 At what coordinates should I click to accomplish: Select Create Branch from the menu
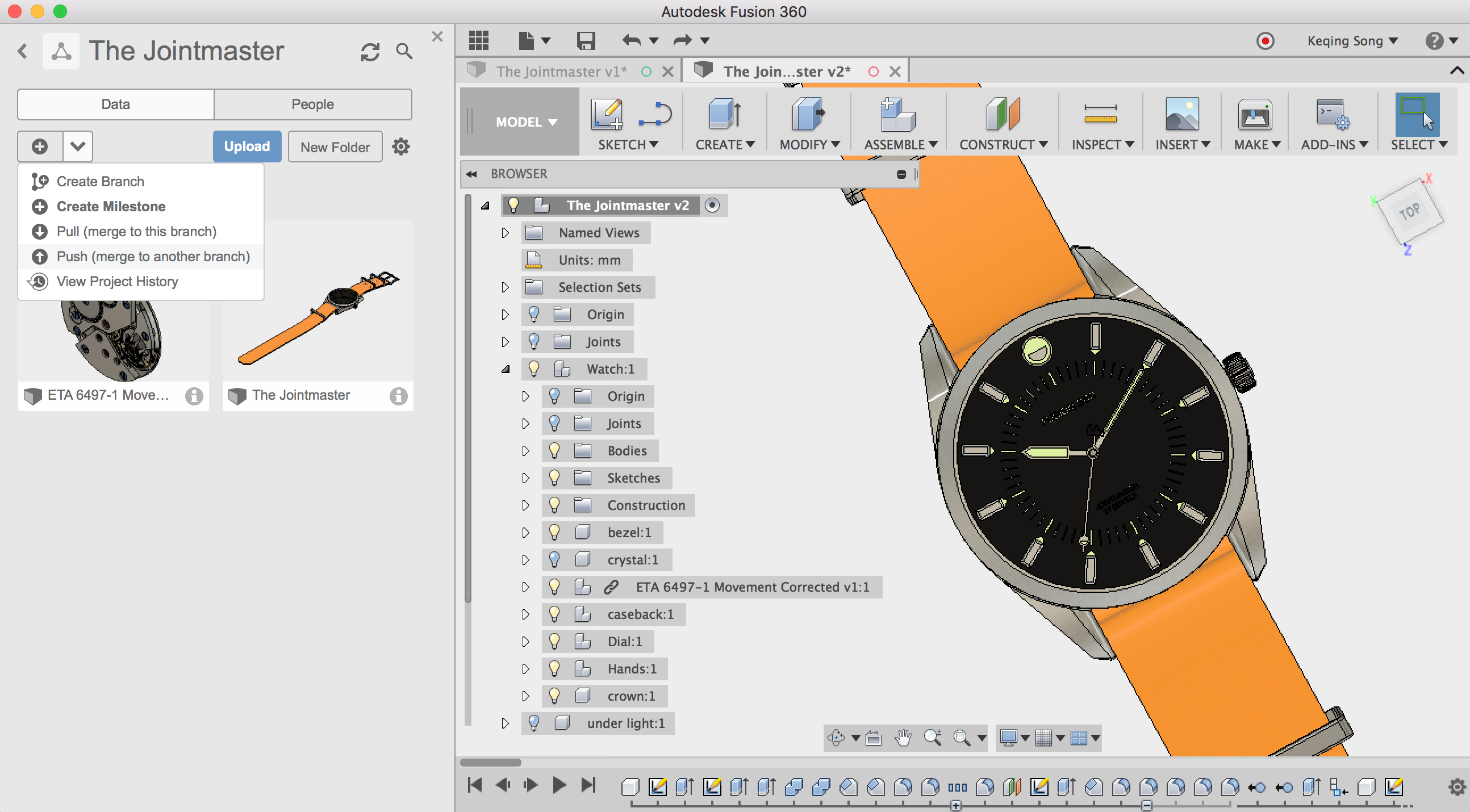(x=101, y=182)
